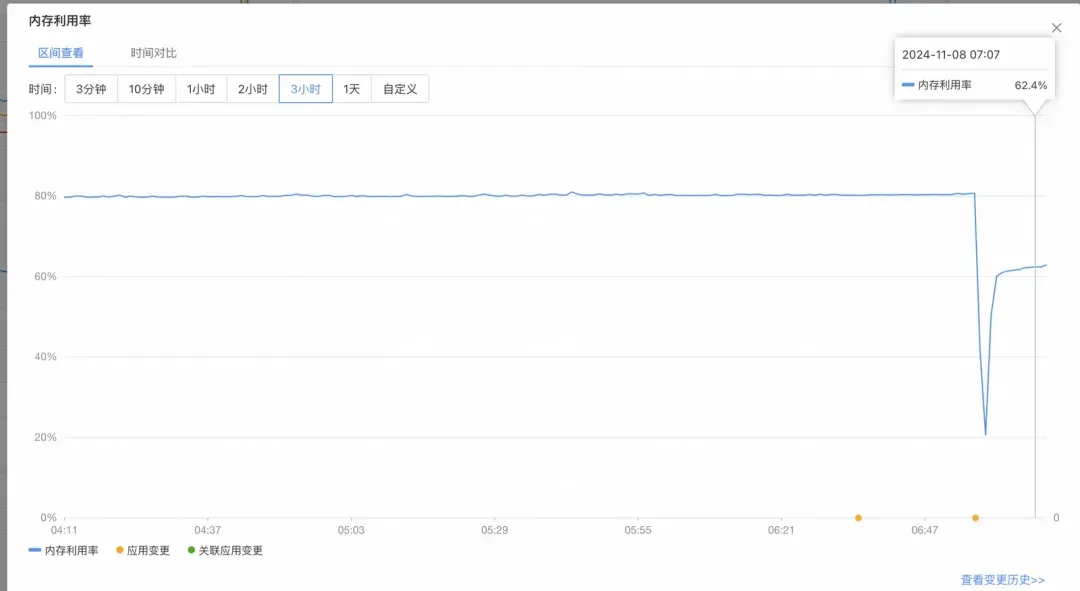Click the blue 内存利用率 swatch in the tooltip
The width and height of the screenshot is (1080, 591).
(x=908, y=85)
